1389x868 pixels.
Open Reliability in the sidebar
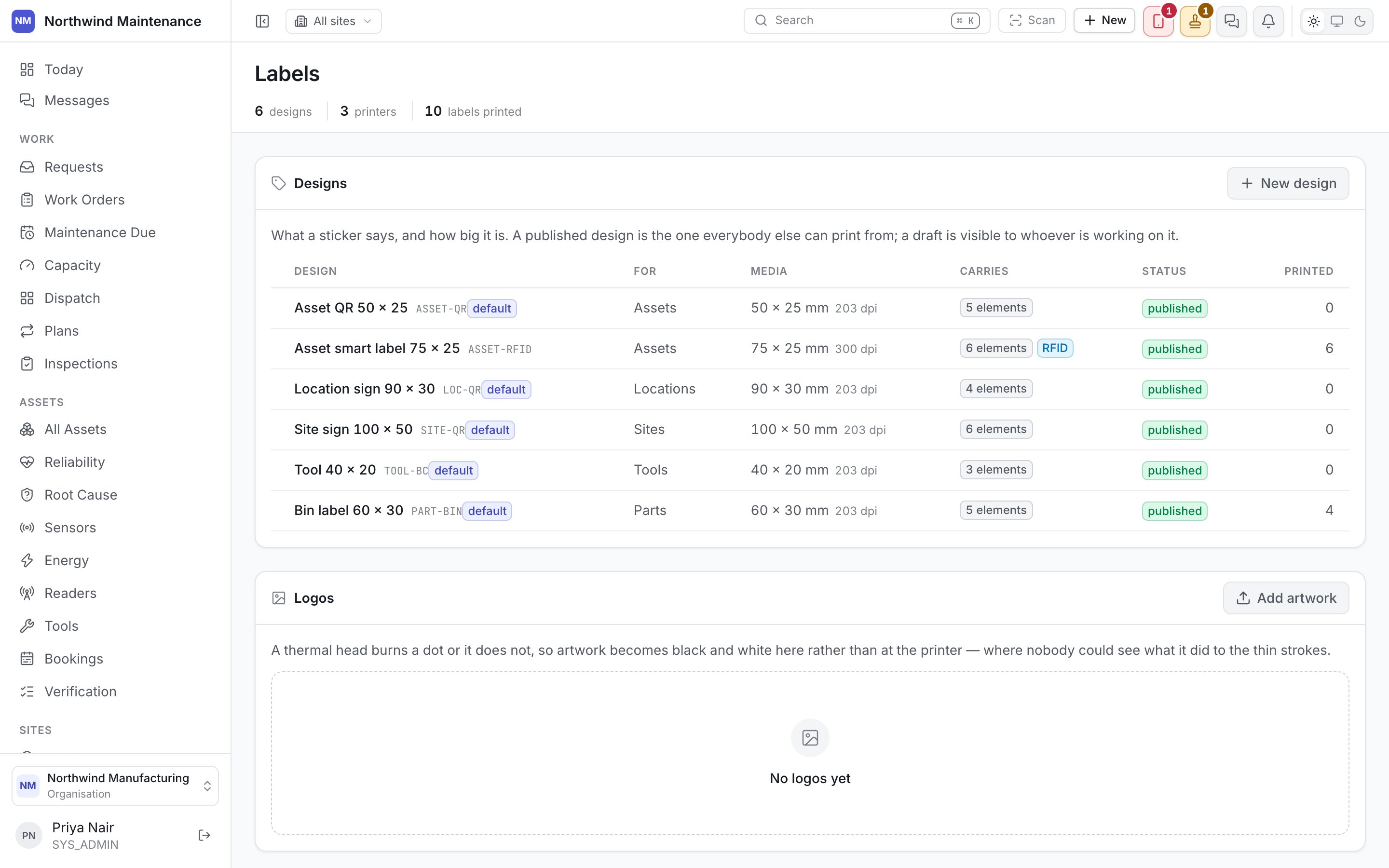(115, 462)
